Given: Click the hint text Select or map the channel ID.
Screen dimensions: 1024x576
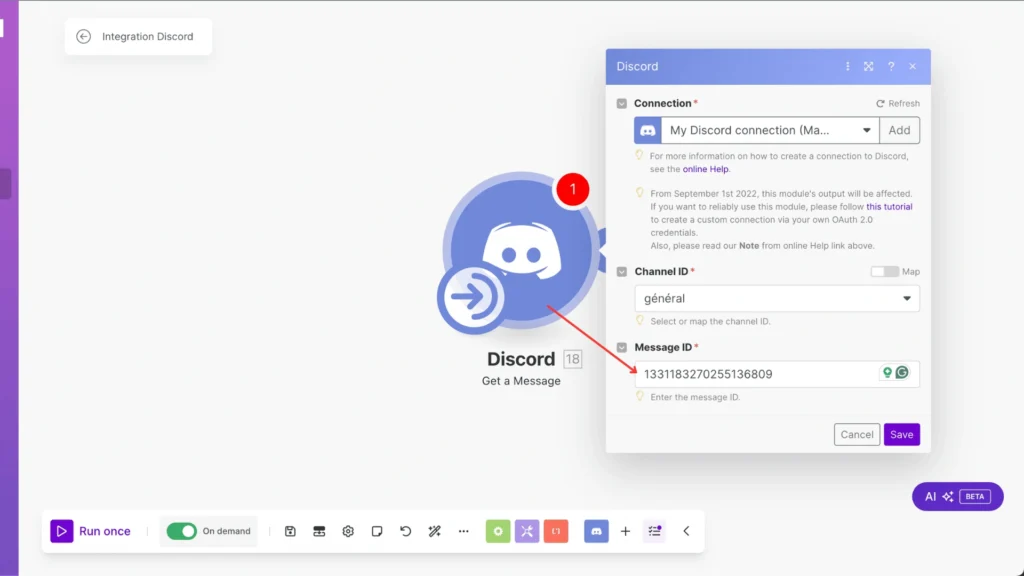Looking at the screenshot, I should pos(711,321).
